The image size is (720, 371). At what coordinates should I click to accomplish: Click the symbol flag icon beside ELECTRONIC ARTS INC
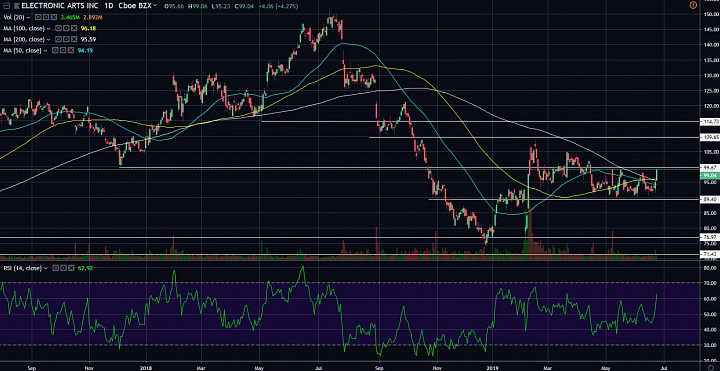[x=17, y=6]
